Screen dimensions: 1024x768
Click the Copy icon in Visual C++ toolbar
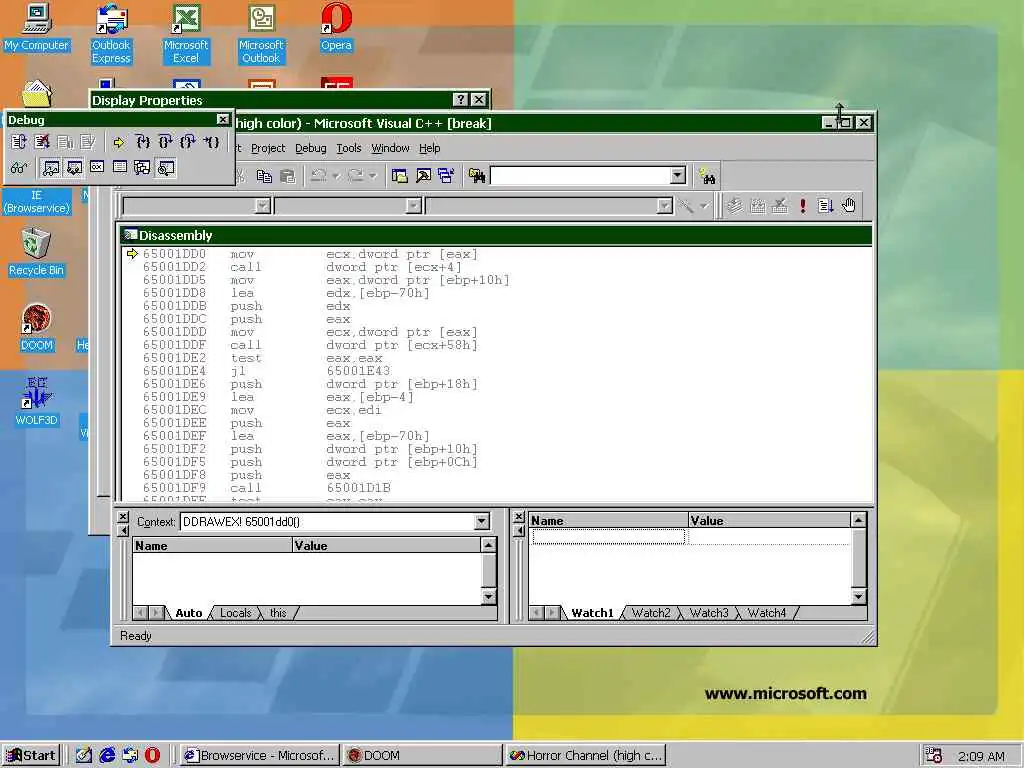[x=264, y=176]
